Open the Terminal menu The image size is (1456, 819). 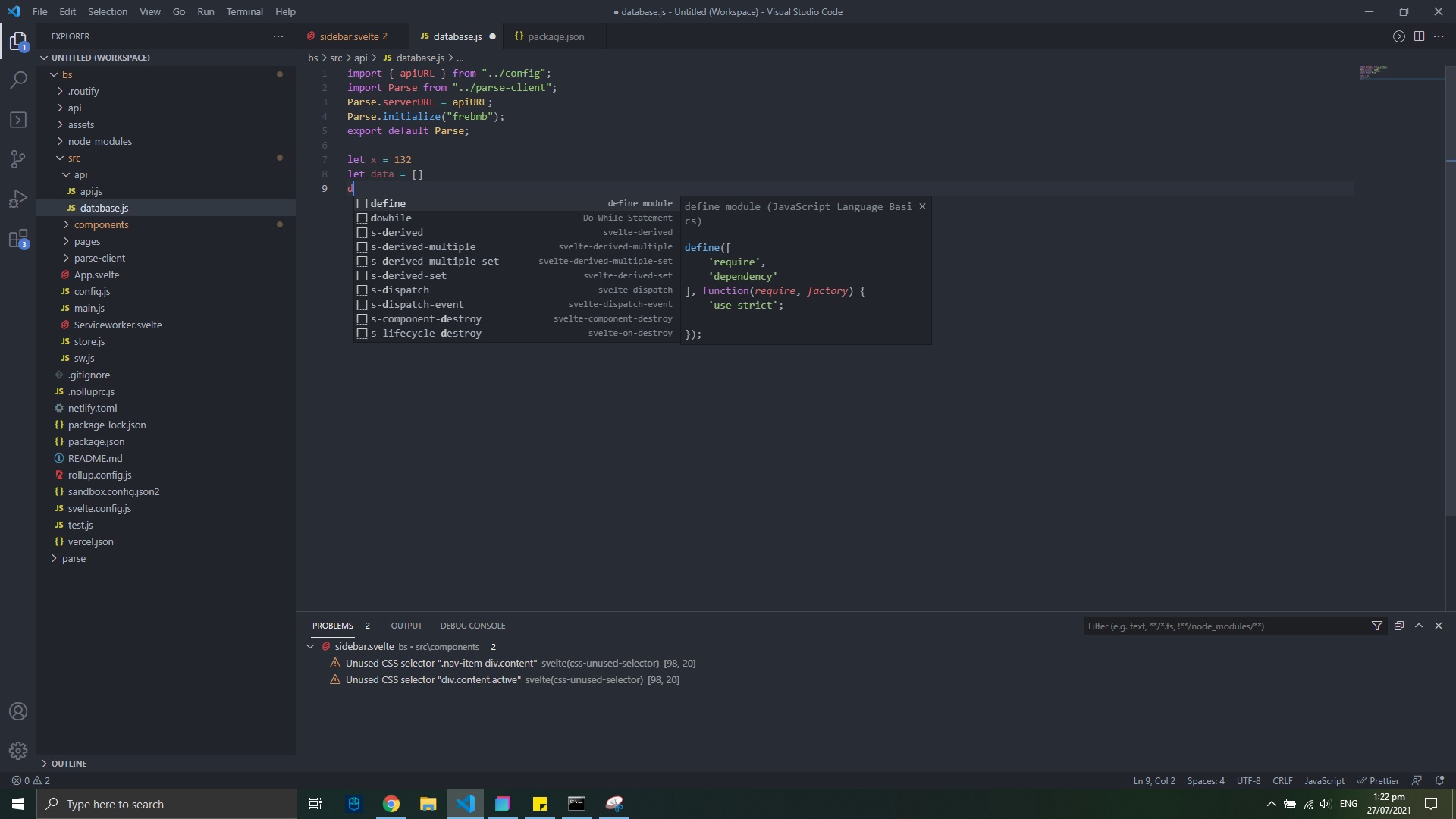coord(245,11)
